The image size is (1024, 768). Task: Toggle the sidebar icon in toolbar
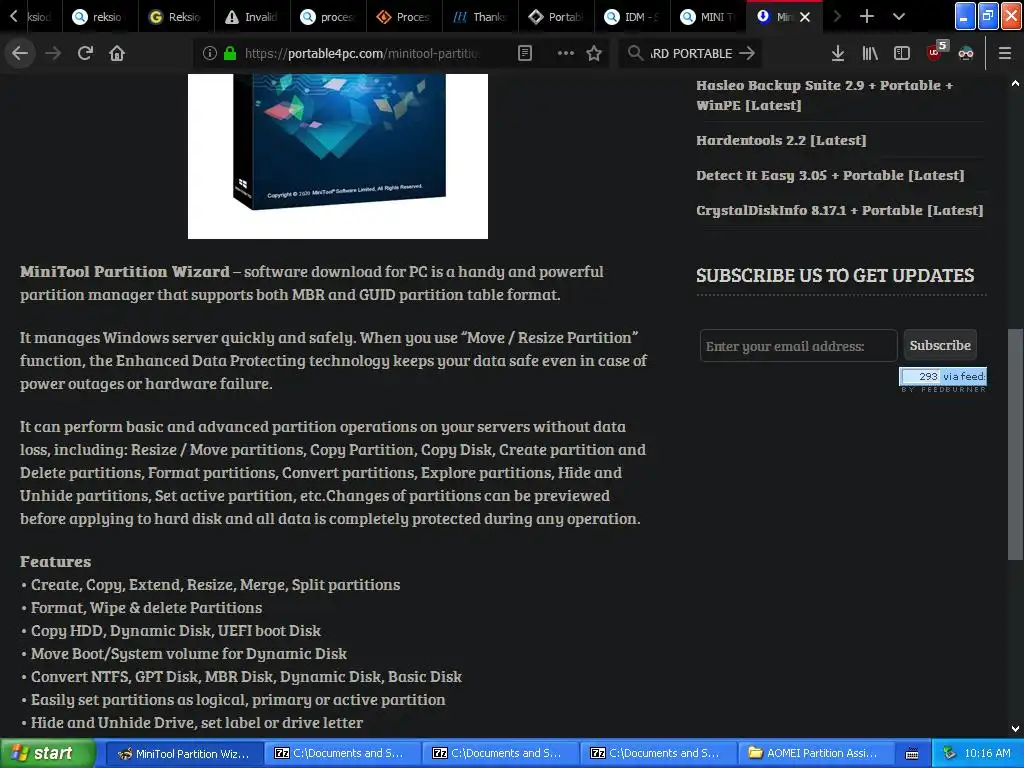coord(902,53)
